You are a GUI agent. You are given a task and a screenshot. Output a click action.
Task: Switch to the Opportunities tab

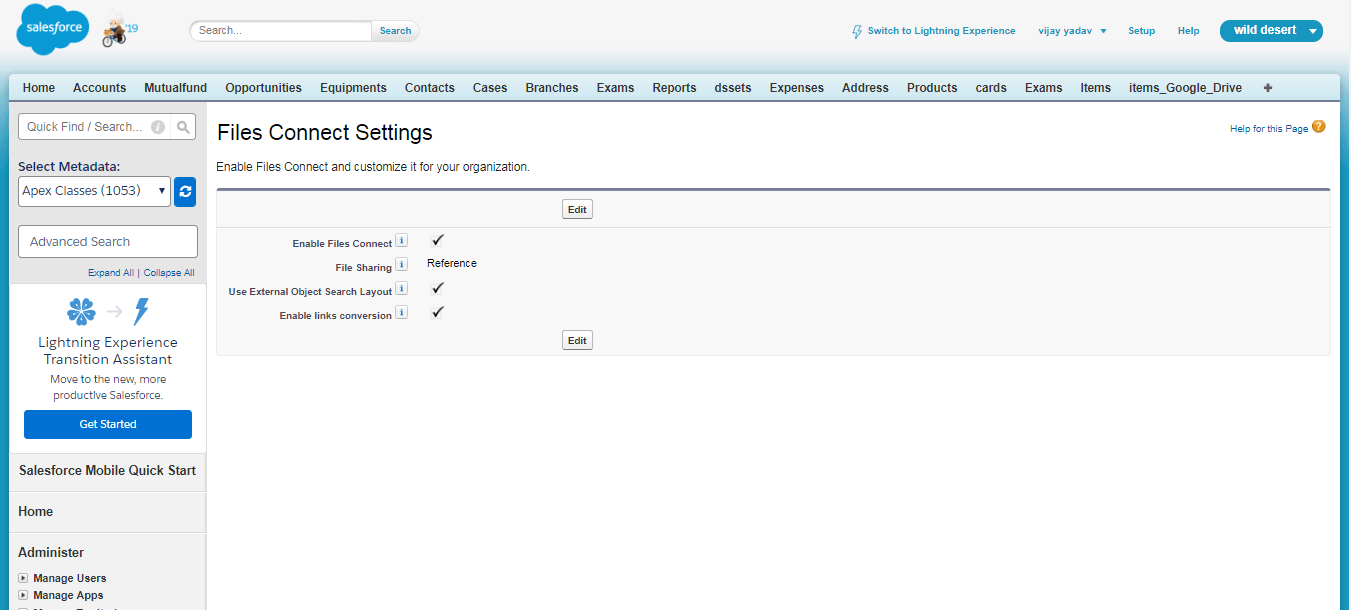pyautogui.click(x=263, y=88)
